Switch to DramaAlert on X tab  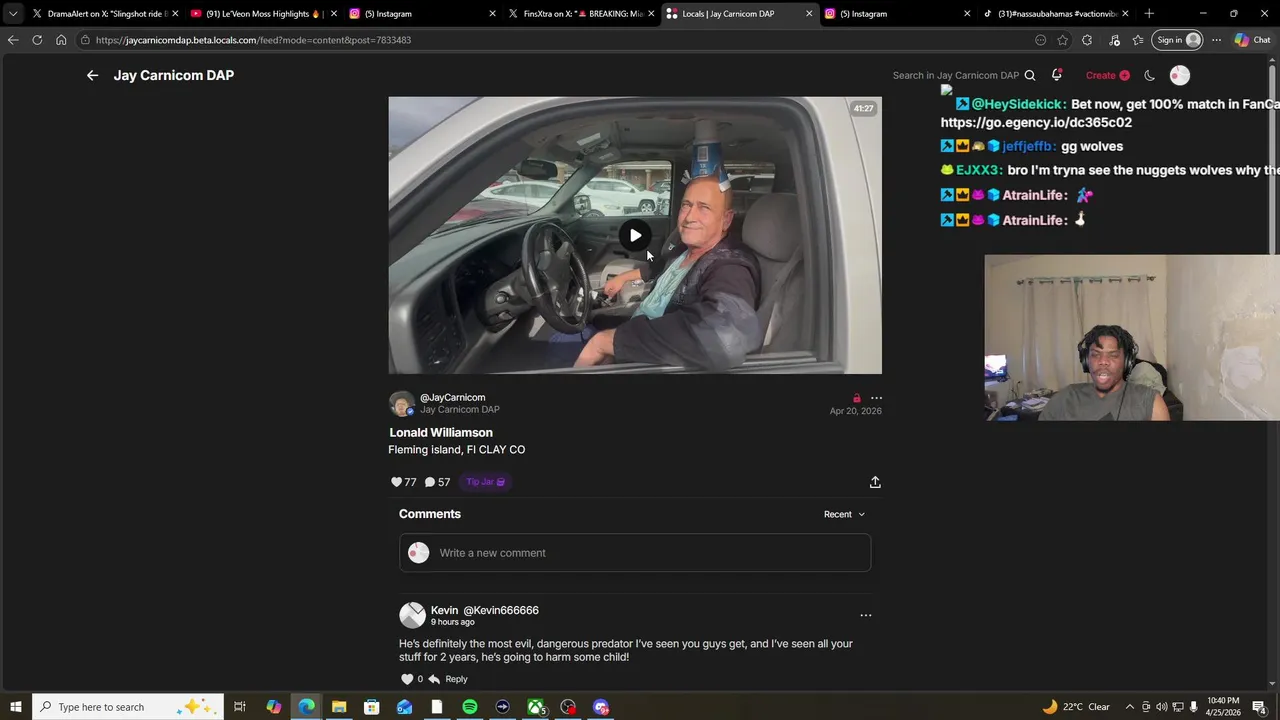pyautogui.click(x=105, y=14)
